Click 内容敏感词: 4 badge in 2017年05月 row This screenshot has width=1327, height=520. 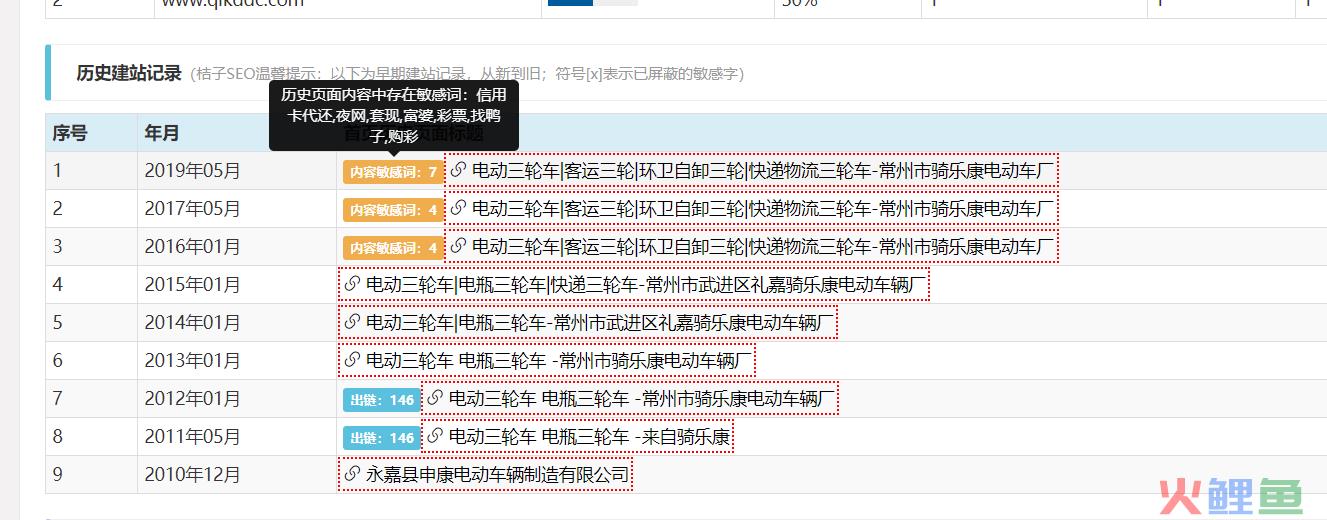[x=393, y=209]
